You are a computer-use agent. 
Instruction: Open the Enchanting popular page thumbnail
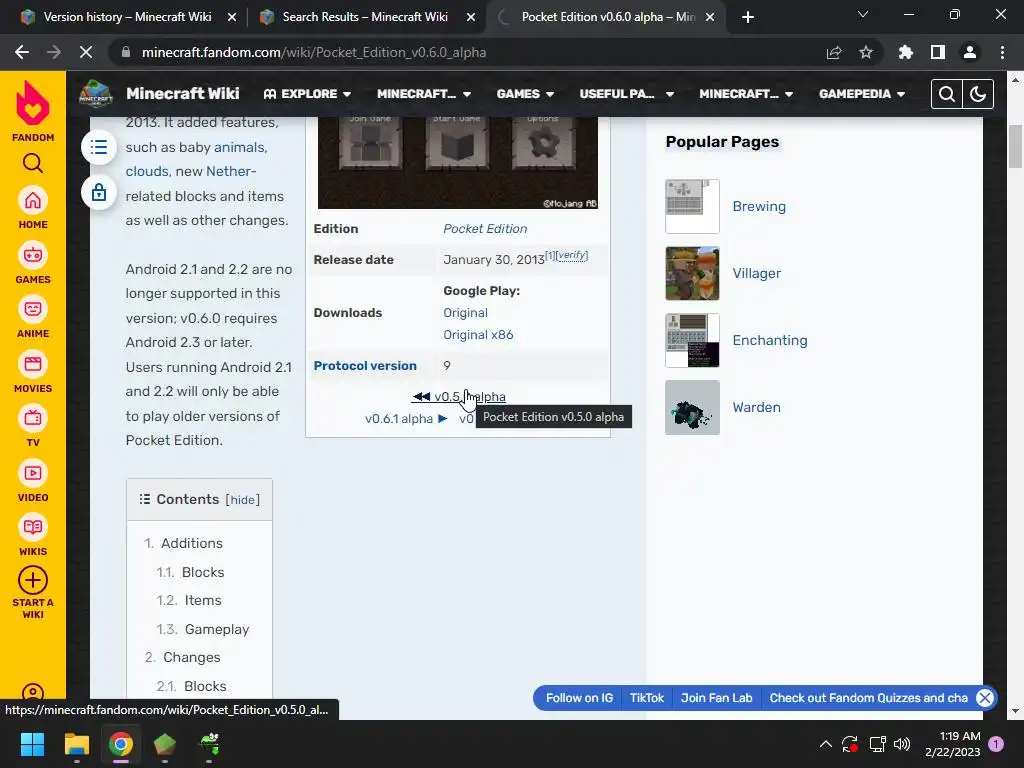(x=692, y=340)
